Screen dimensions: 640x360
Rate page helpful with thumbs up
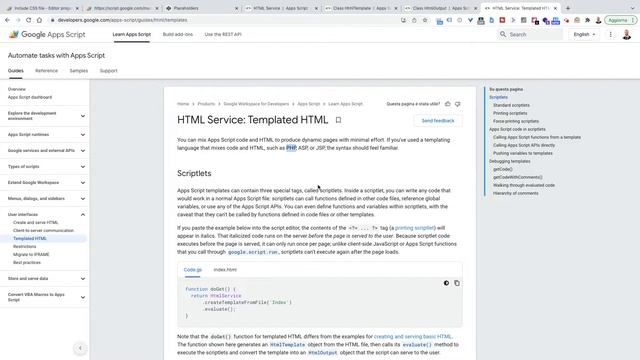point(448,104)
